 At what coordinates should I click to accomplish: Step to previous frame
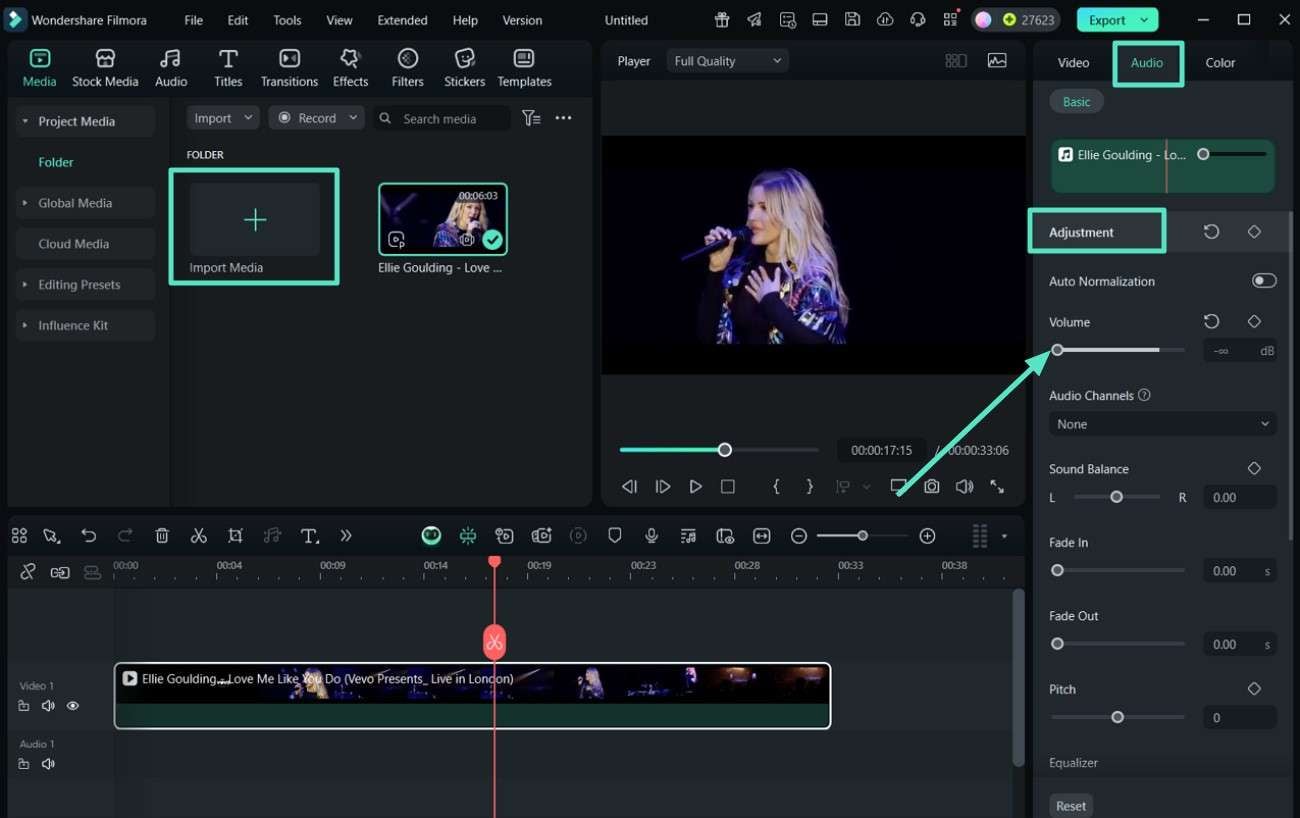pos(629,487)
